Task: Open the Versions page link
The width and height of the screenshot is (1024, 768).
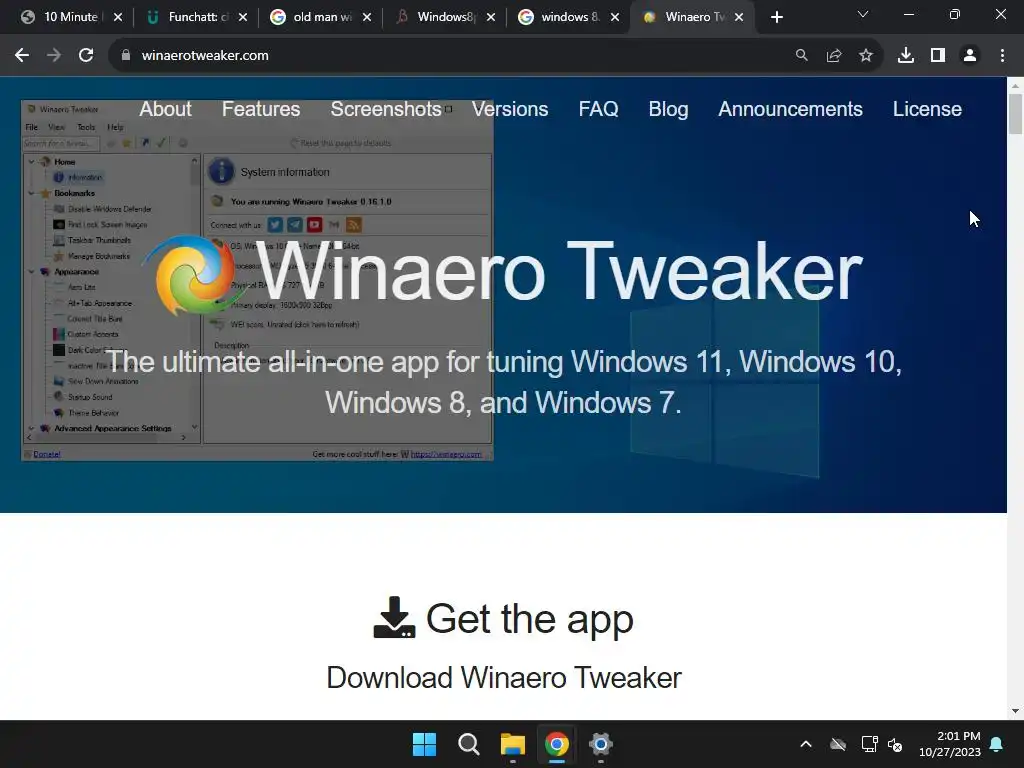Action: [x=510, y=109]
